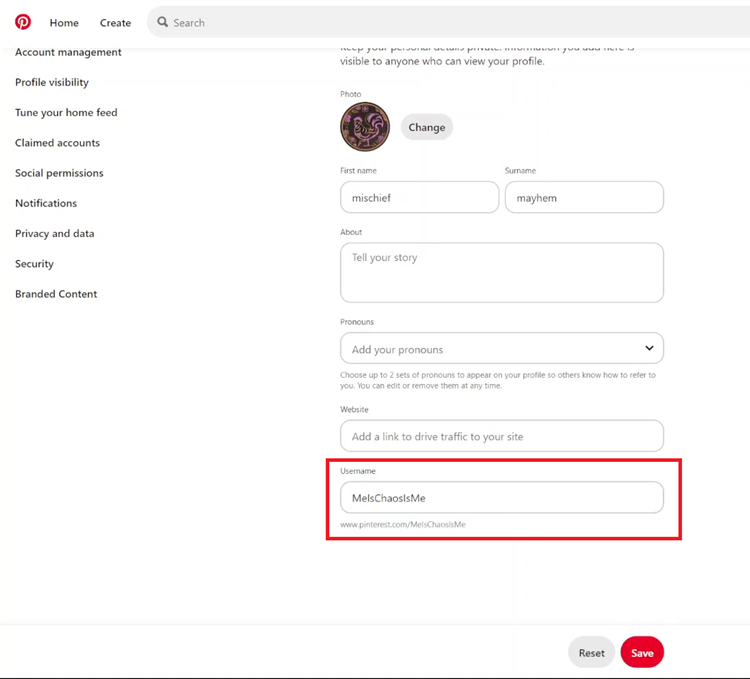Viewport: 750px width, 679px height.
Task: Click the 'Pronouns' field label
Action: click(x=357, y=322)
